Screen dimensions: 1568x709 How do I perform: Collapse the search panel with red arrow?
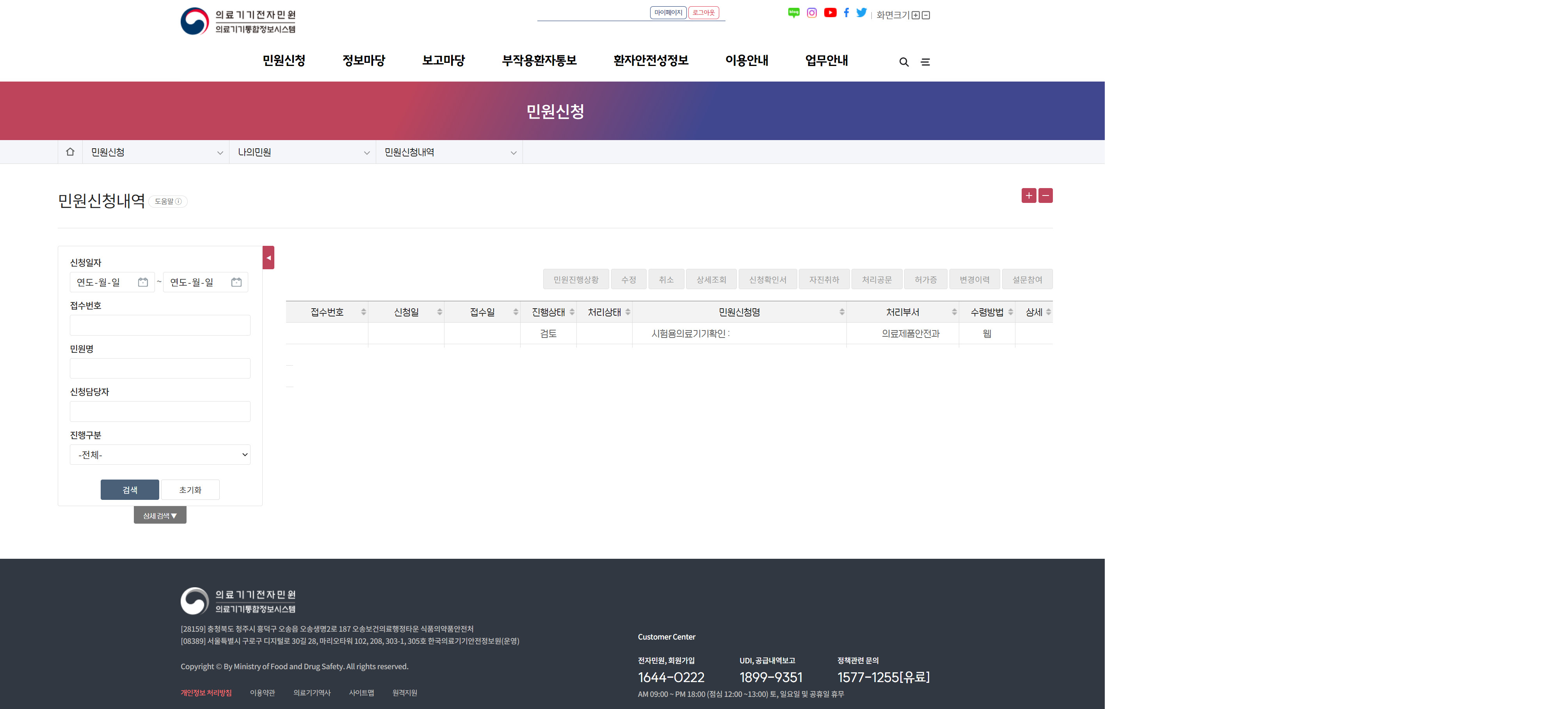[x=268, y=258]
